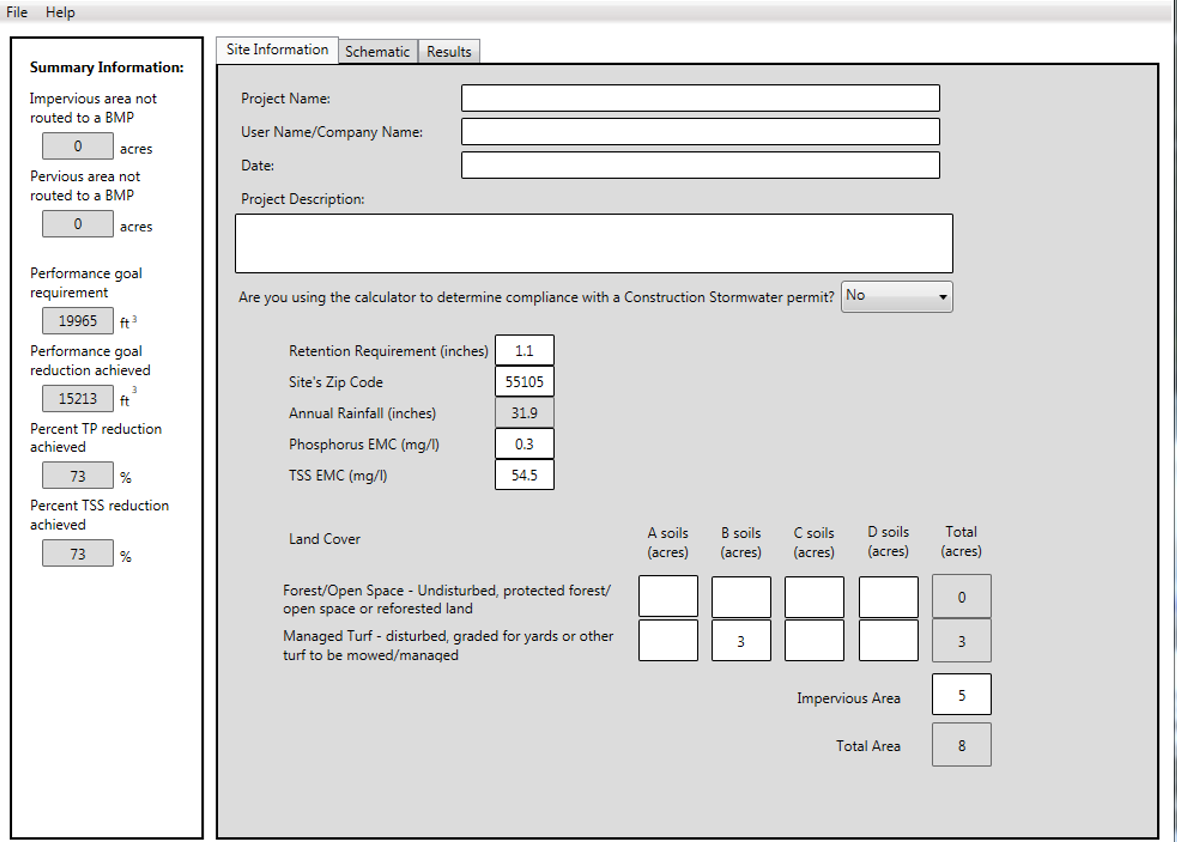Image resolution: width=1177 pixels, height=842 pixels.
Task: Open the Help menu
Action: (60, 12)
